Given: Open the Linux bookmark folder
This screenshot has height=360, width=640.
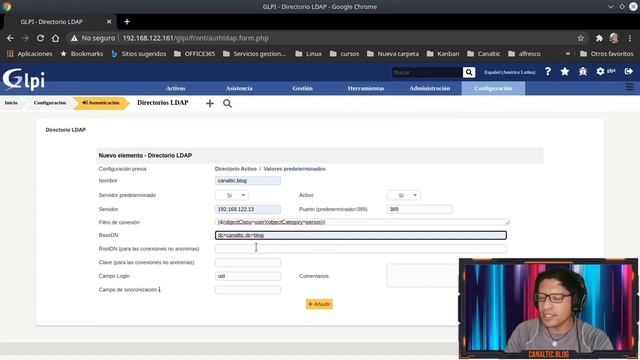Looking at the screenshot, I should pos(309,53).
